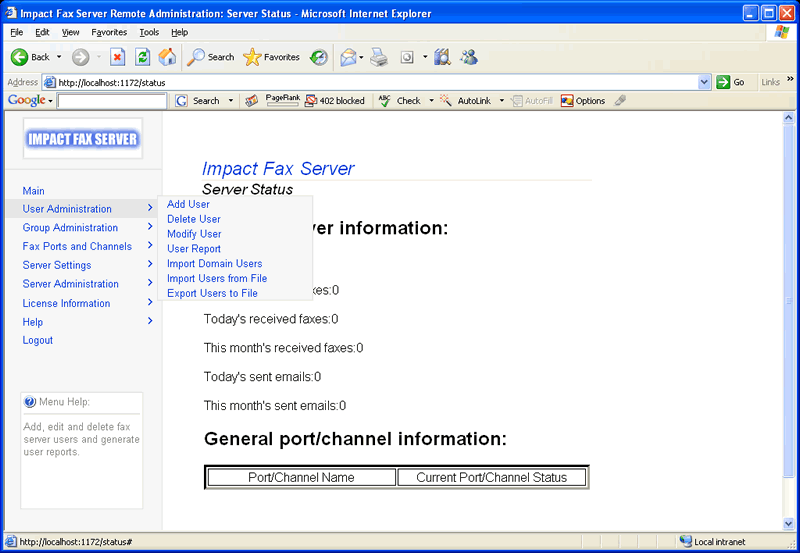Click the Back arrow icon

coord(19,57)
